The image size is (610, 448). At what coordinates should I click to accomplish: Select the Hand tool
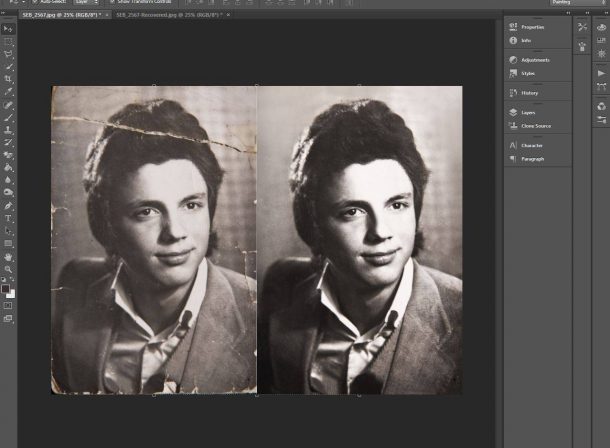coord(8,257)
